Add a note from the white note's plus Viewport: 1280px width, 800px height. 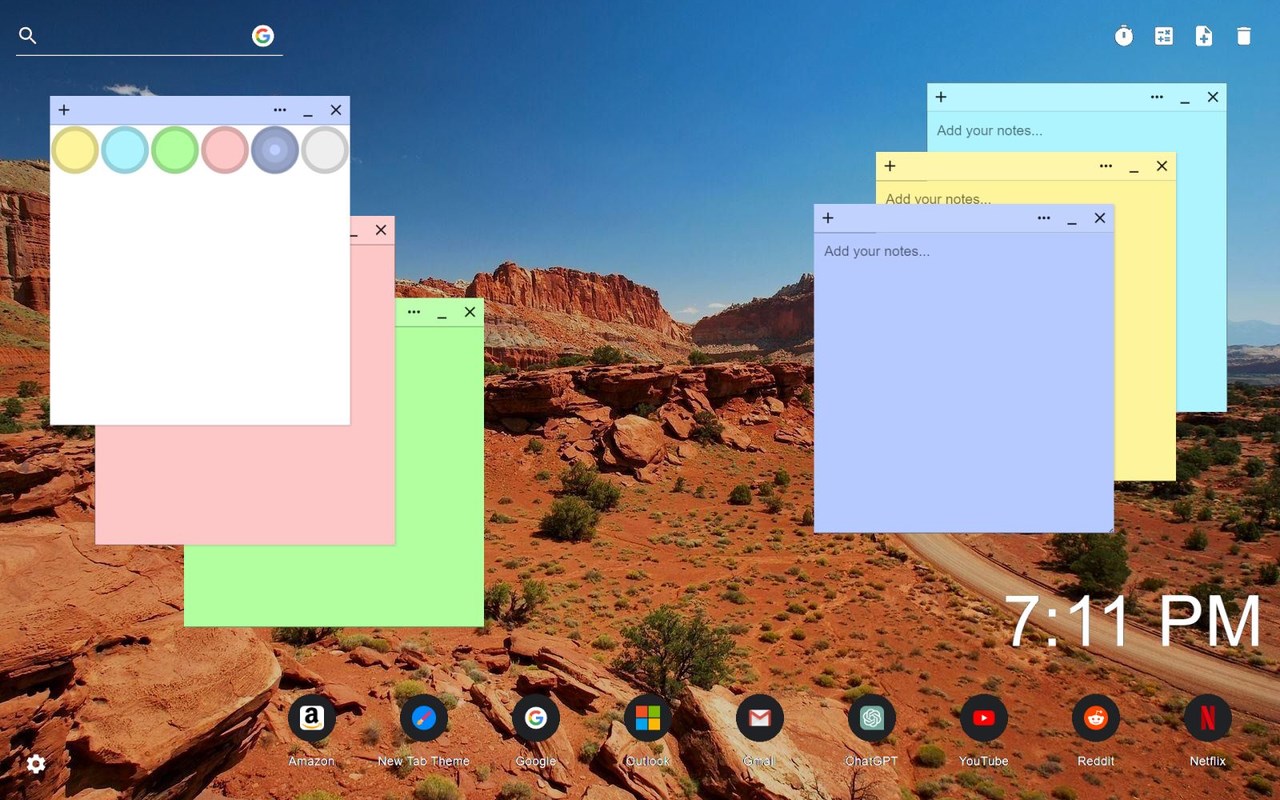coord(64,110)
